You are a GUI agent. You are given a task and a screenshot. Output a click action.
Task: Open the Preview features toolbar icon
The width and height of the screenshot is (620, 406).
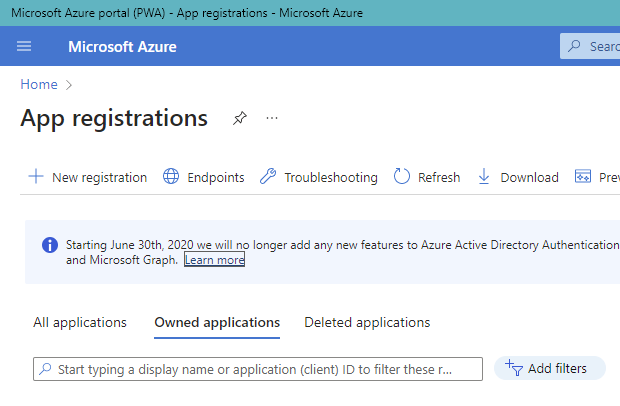[583, 177]
